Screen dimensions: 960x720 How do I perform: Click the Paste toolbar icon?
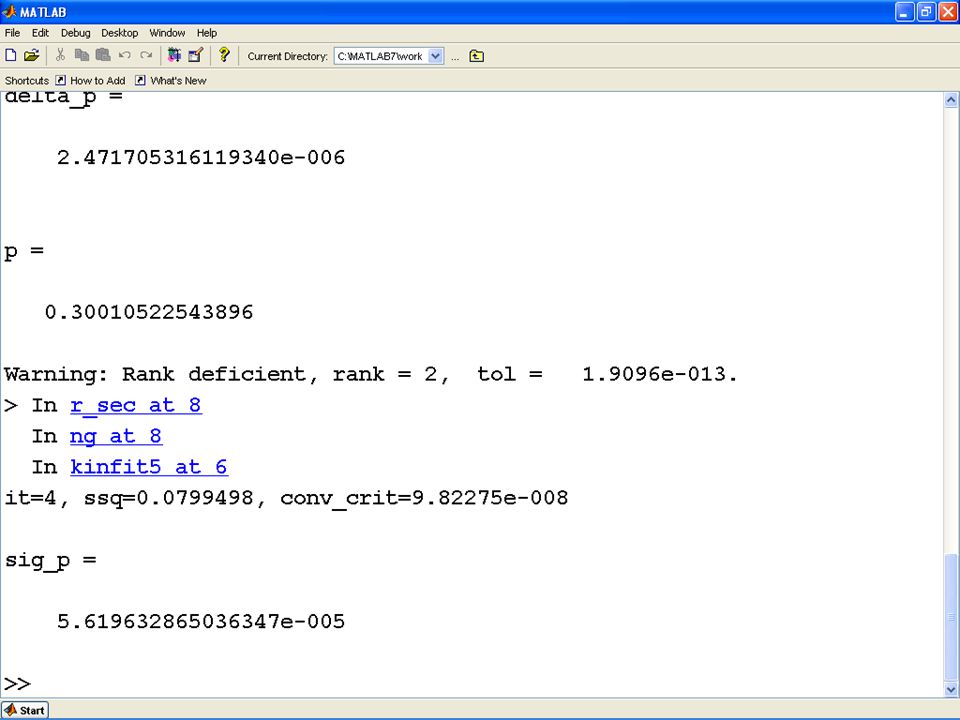coord(103,56)
